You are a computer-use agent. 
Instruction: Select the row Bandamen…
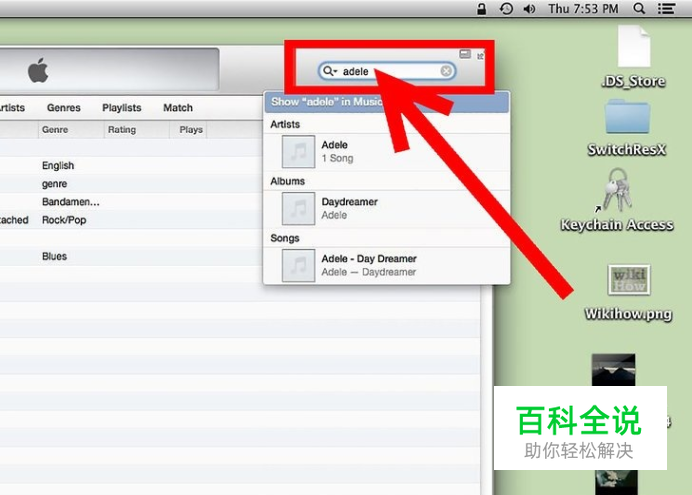click(132, 202)
